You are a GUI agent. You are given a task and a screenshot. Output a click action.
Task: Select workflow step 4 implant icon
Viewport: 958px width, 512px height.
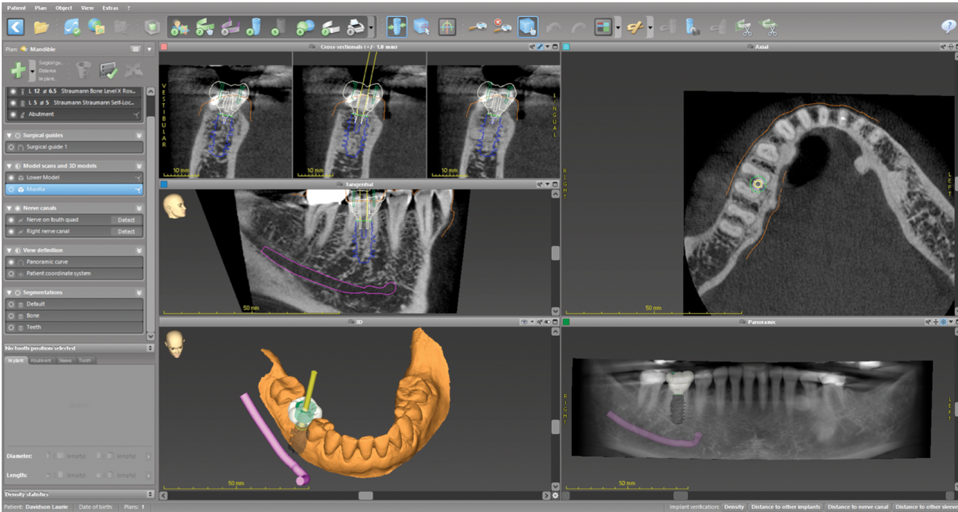[254, 26]
